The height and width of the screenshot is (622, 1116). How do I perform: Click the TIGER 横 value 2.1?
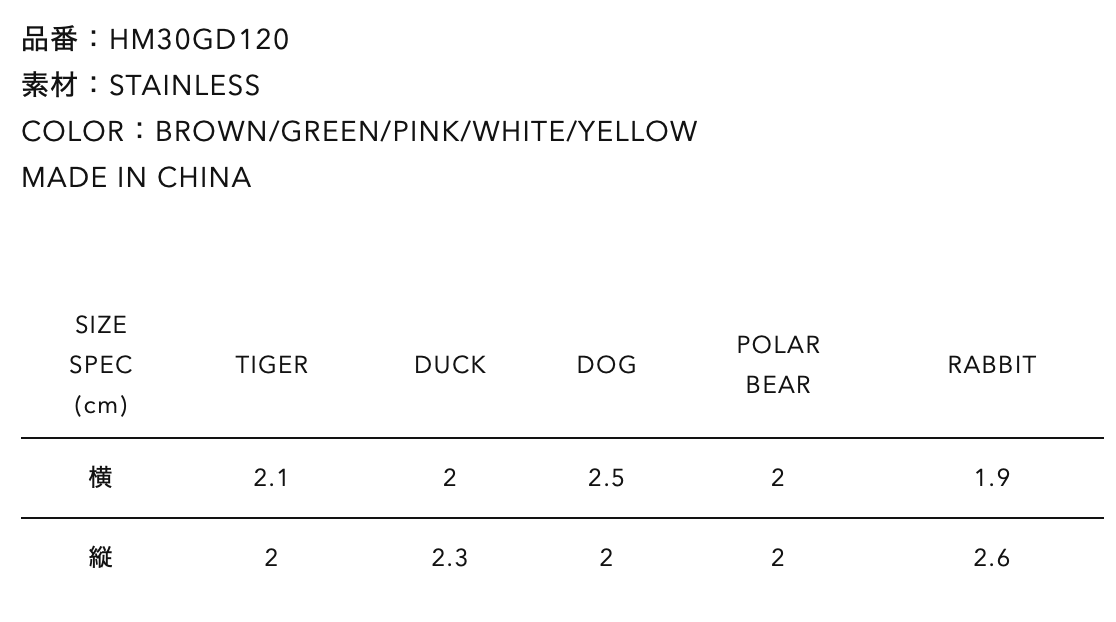coord(271,478)
